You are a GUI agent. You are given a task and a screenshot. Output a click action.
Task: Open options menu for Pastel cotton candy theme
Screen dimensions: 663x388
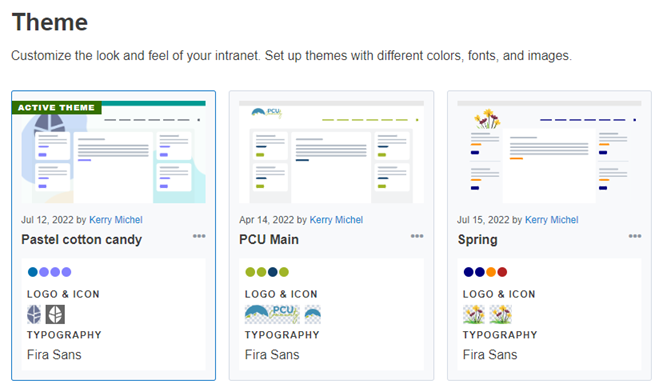199,236
